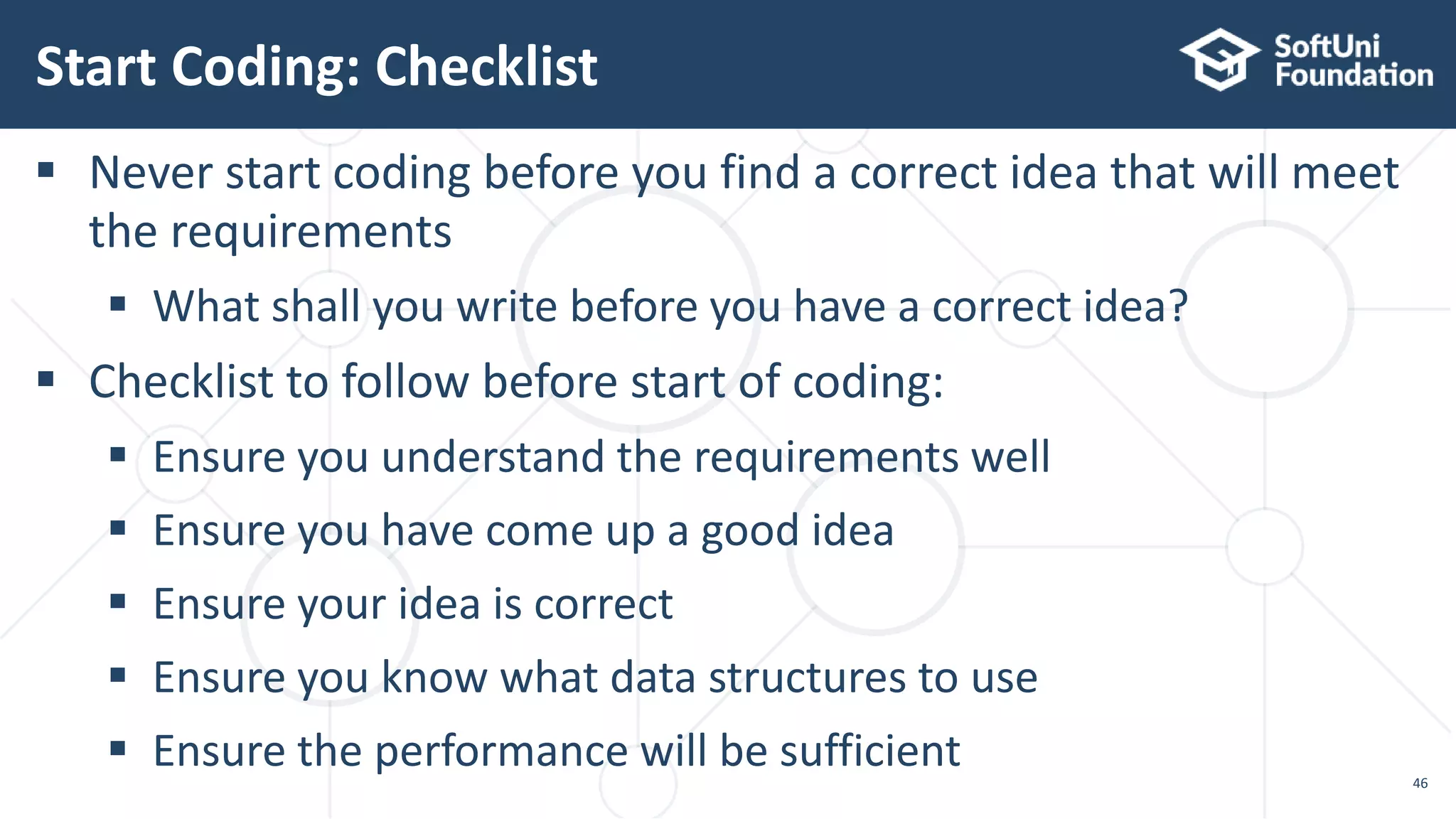This screenshot has width=1456, height=819.
Task: Click the bullet before "Ensure you have come up"
Action: (x=118, y=528)
